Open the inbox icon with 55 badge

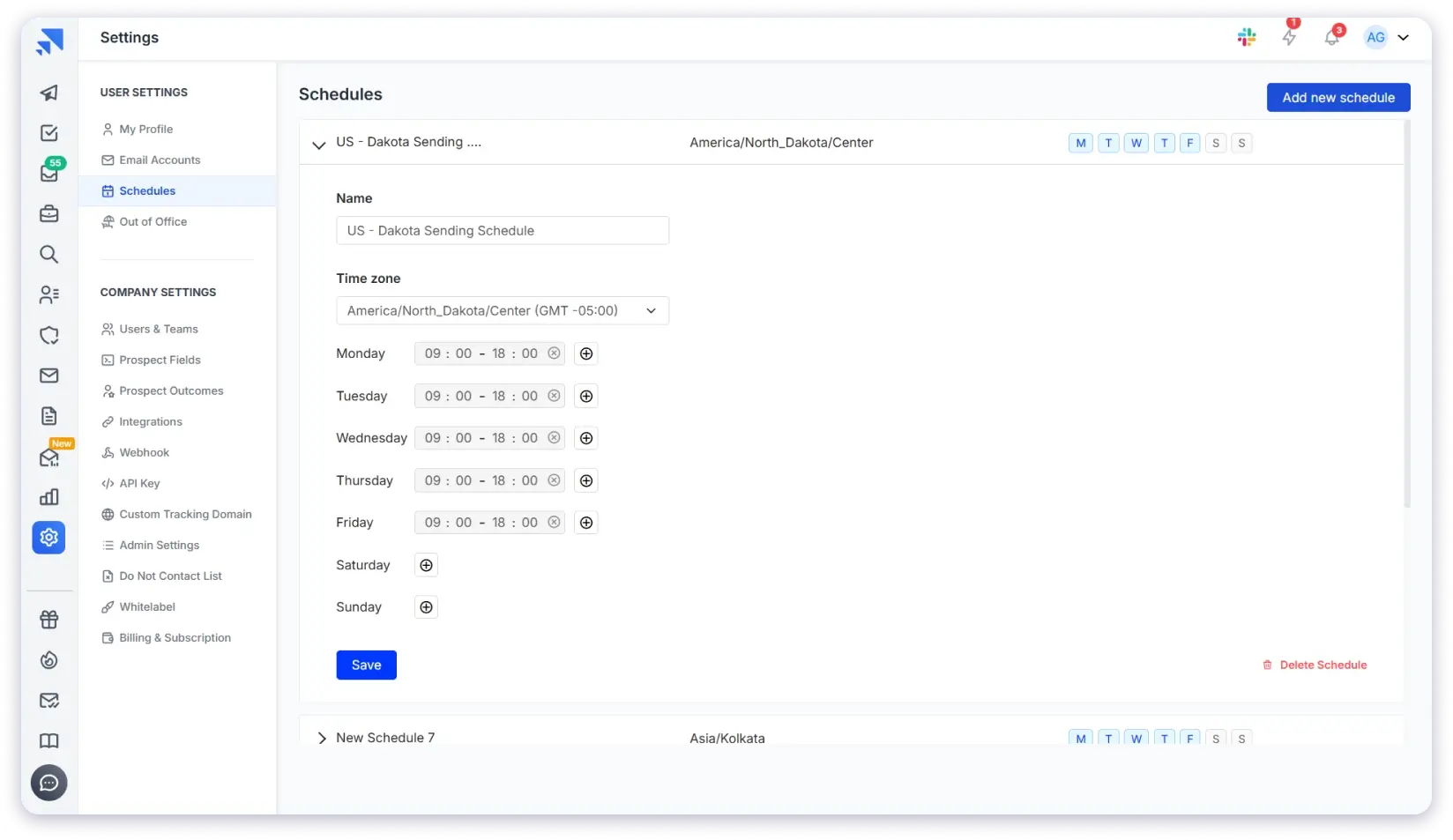(x=49, y=173)
